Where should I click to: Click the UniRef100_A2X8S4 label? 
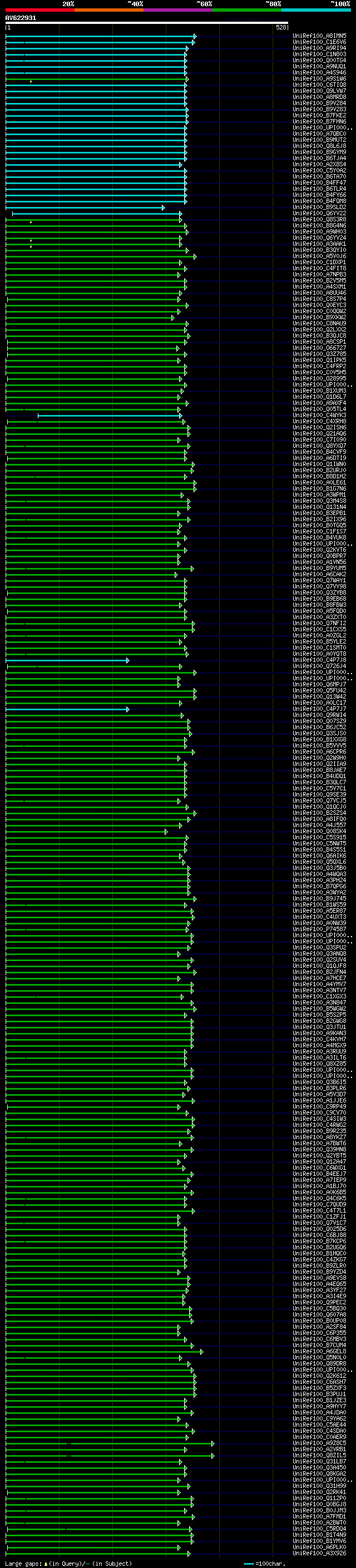tap(319, 164)
